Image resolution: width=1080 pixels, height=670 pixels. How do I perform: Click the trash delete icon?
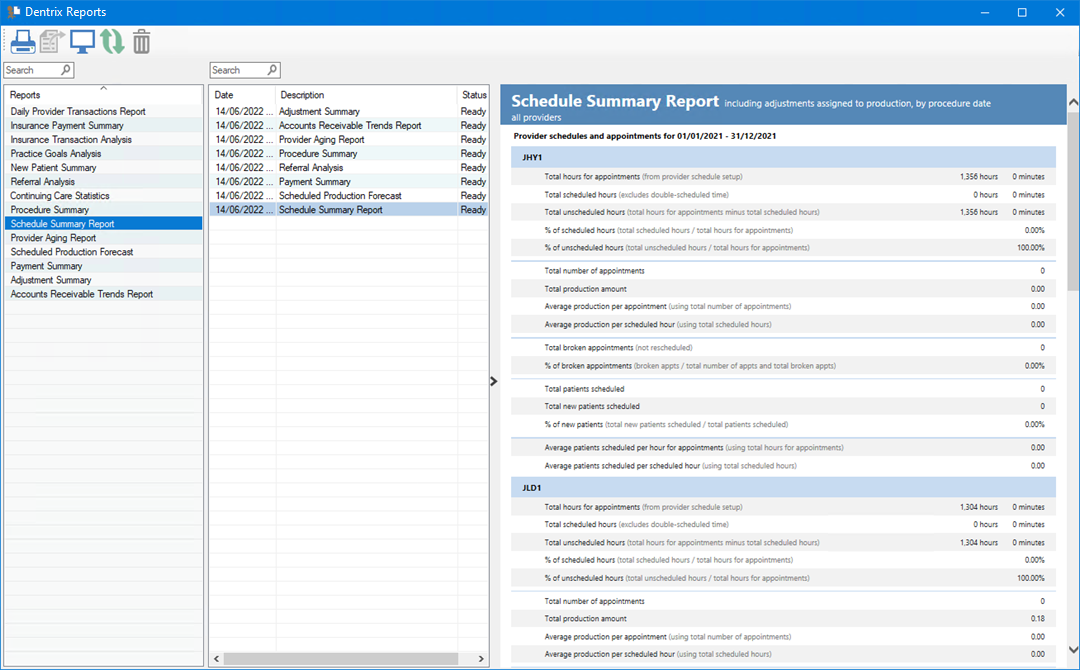pyautogui.click(x=141, y=42)
